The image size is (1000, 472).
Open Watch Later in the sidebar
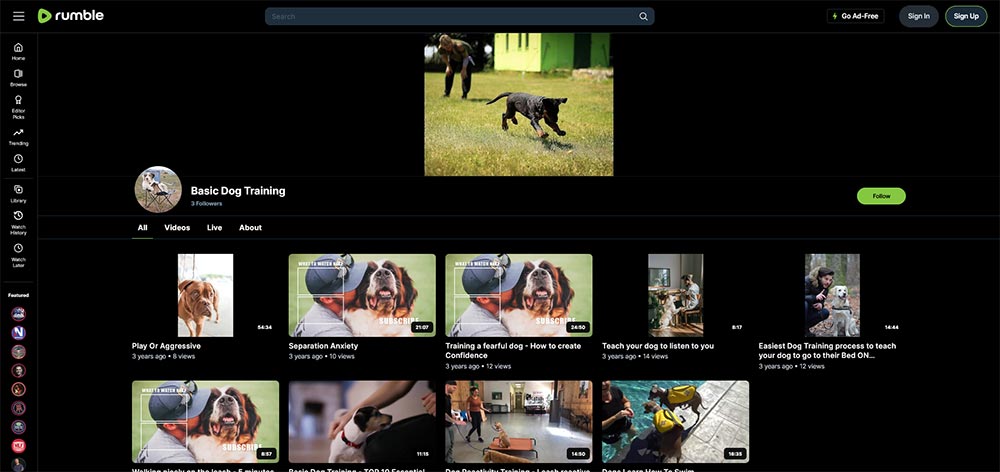coord(18,255)
